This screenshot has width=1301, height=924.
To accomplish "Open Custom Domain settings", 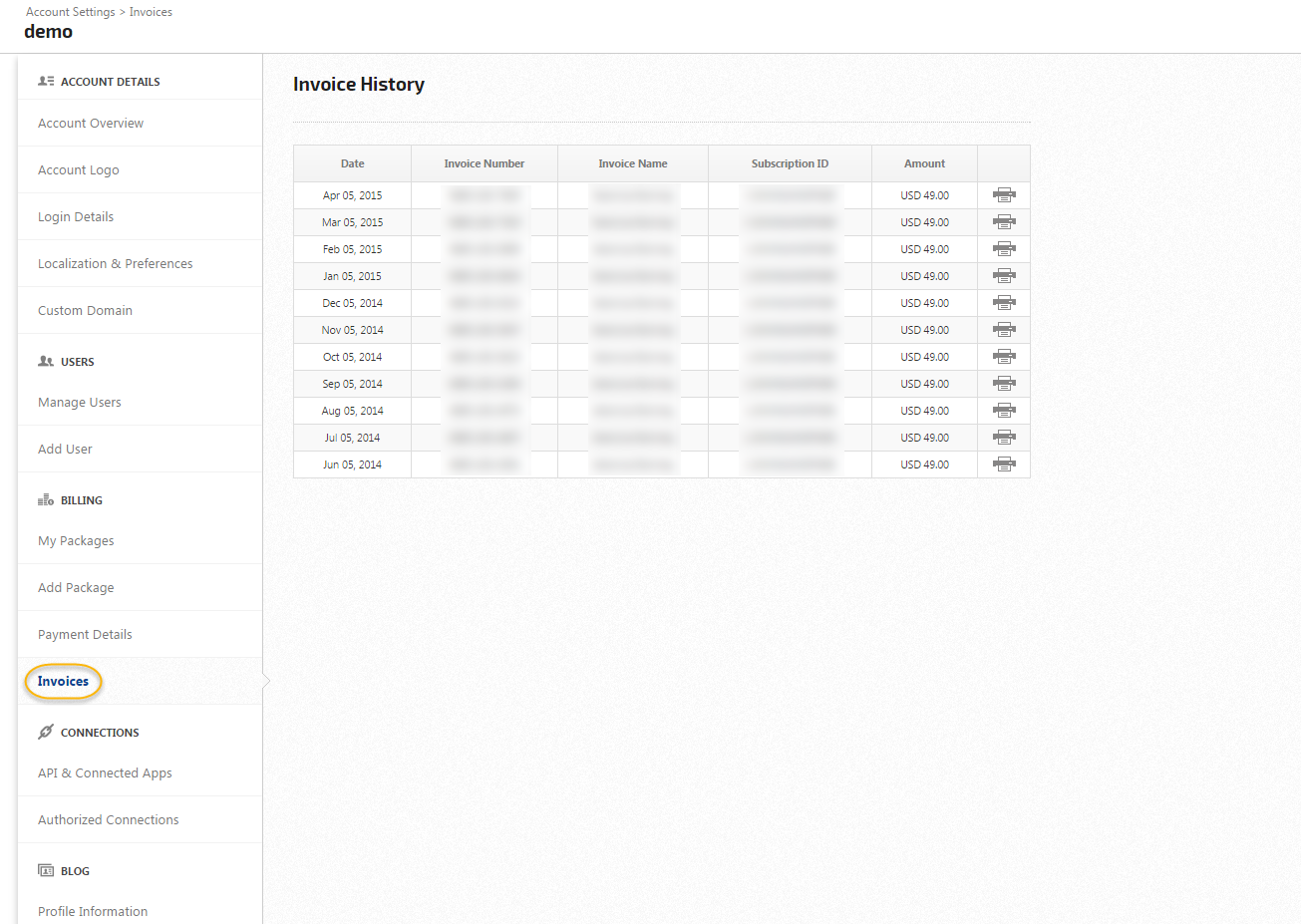I will click(85, 311).
